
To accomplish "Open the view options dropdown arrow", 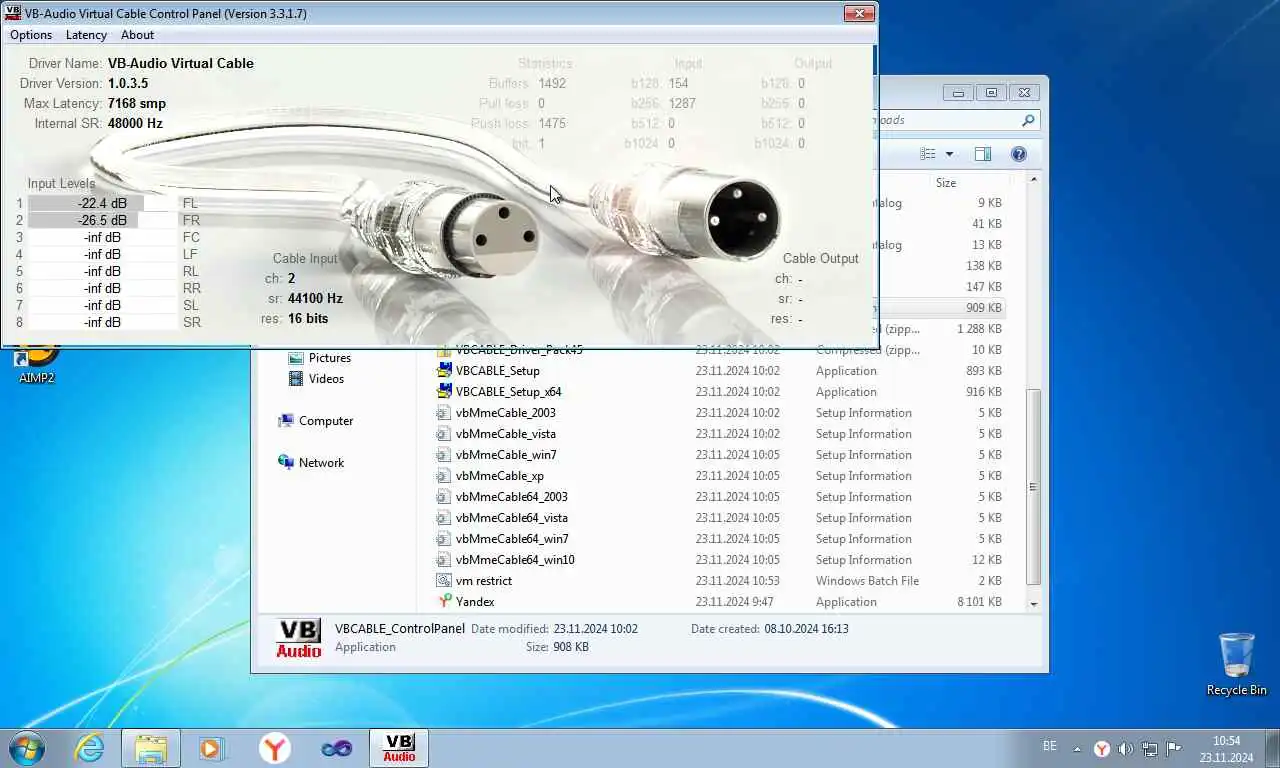I will tap(949, 154).
